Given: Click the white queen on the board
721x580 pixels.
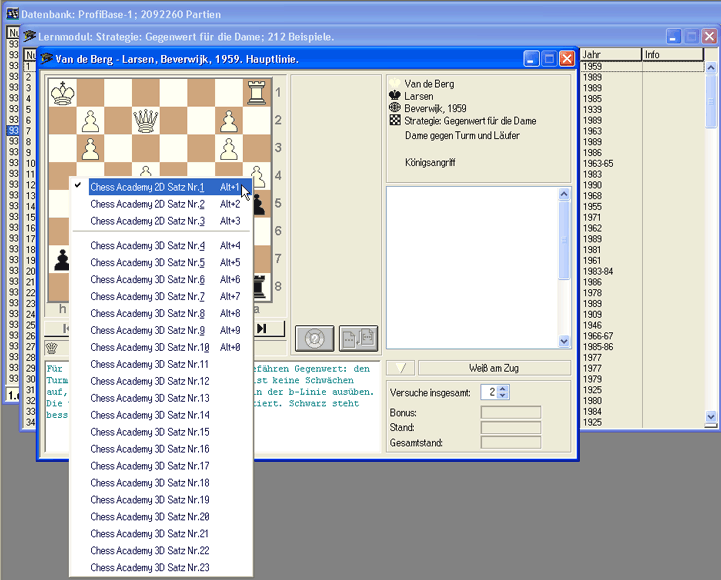Looking at the screenshot, I should [x=146, y=121].
